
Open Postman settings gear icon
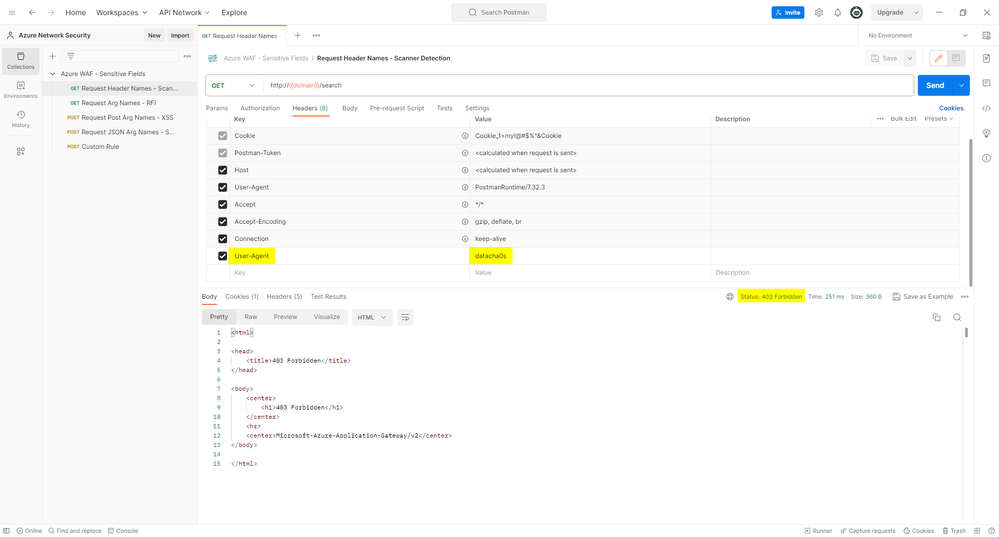[x=819, y=12]
